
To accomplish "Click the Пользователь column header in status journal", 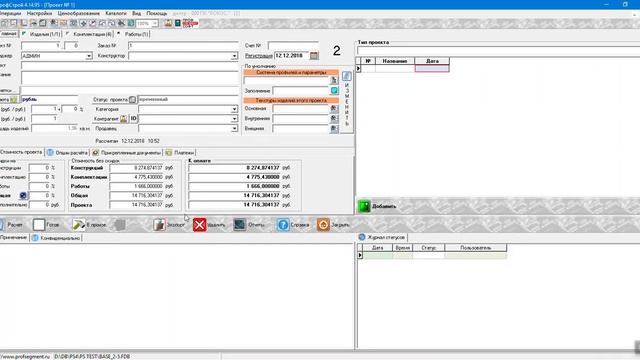I will point(476,248).
